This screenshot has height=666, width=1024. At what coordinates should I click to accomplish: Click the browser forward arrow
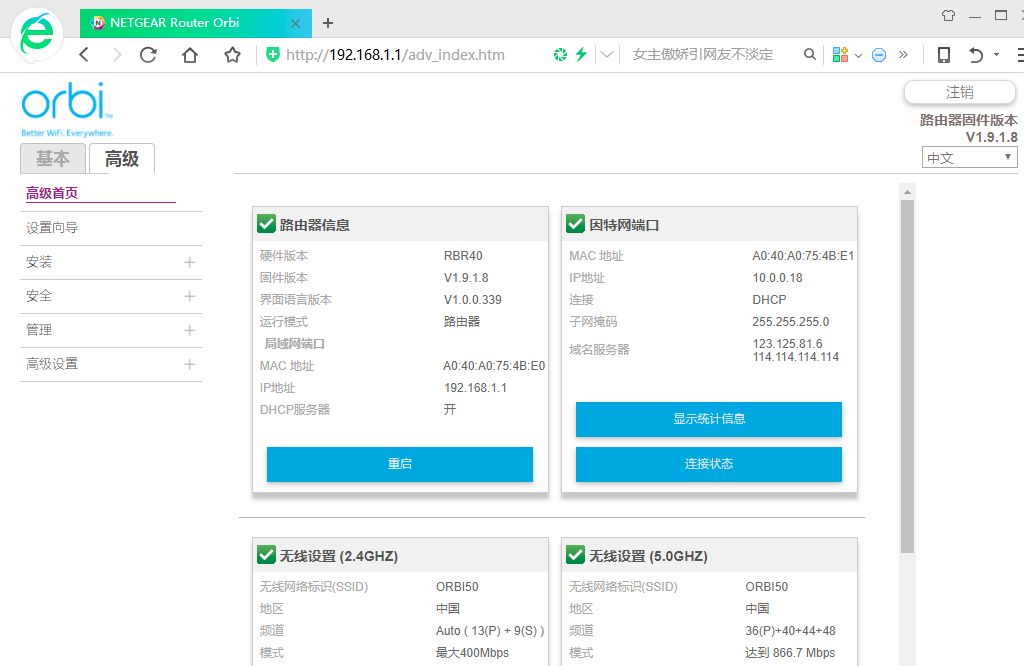[117, 55]
